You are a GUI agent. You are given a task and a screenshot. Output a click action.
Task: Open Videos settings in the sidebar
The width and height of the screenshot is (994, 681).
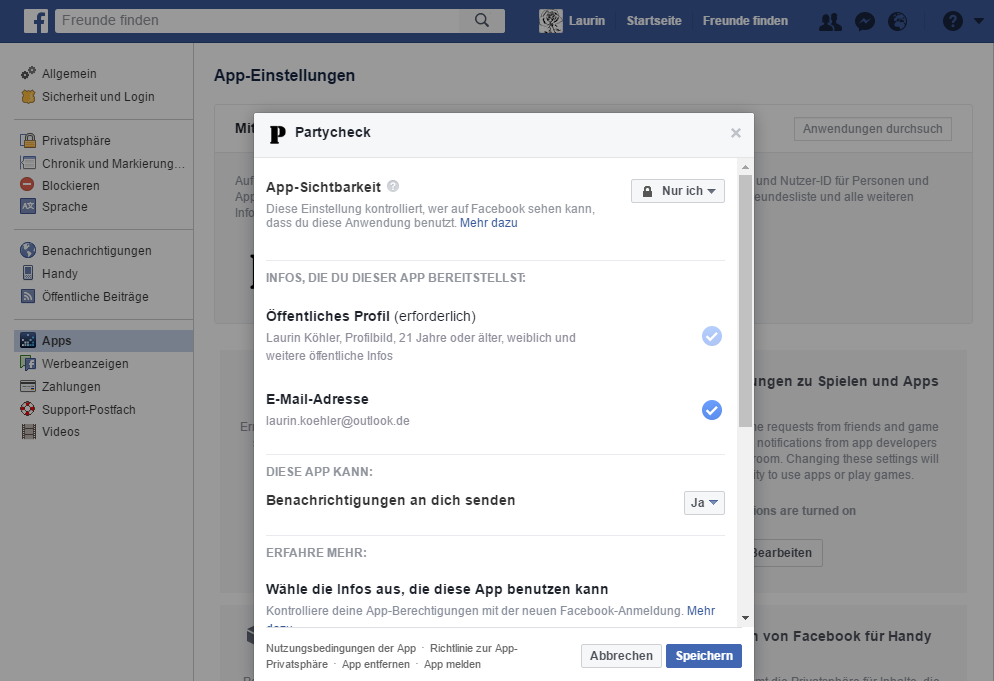[61, 431]
